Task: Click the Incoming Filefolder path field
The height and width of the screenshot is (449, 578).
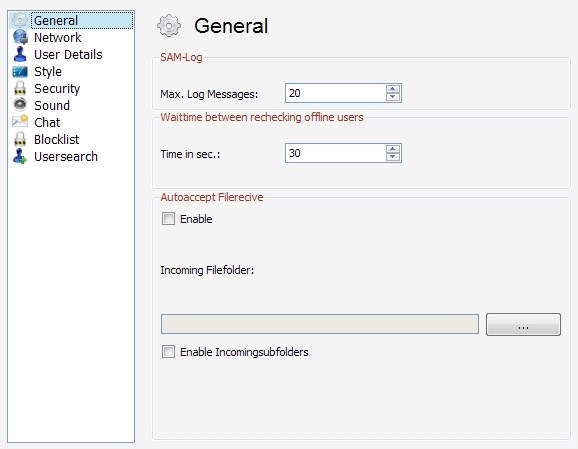Action: [x=320, y=324]
